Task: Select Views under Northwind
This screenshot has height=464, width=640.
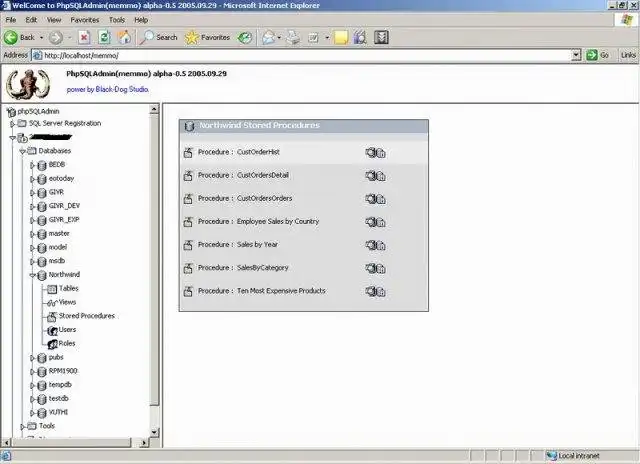Action: (67, 302)
